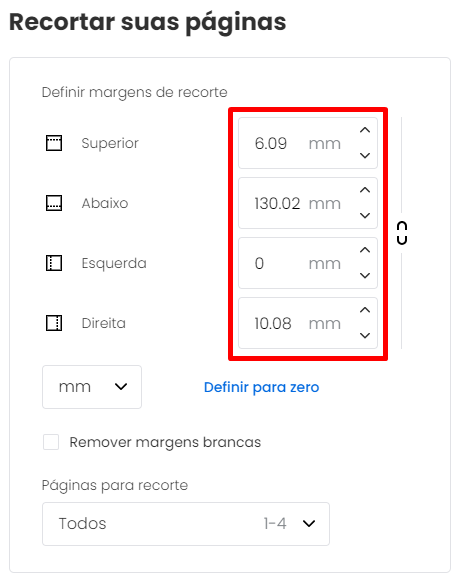Increase the Direita margin value
The width and height of the screenshot is (458, 579).
click(x=365, y=310)
